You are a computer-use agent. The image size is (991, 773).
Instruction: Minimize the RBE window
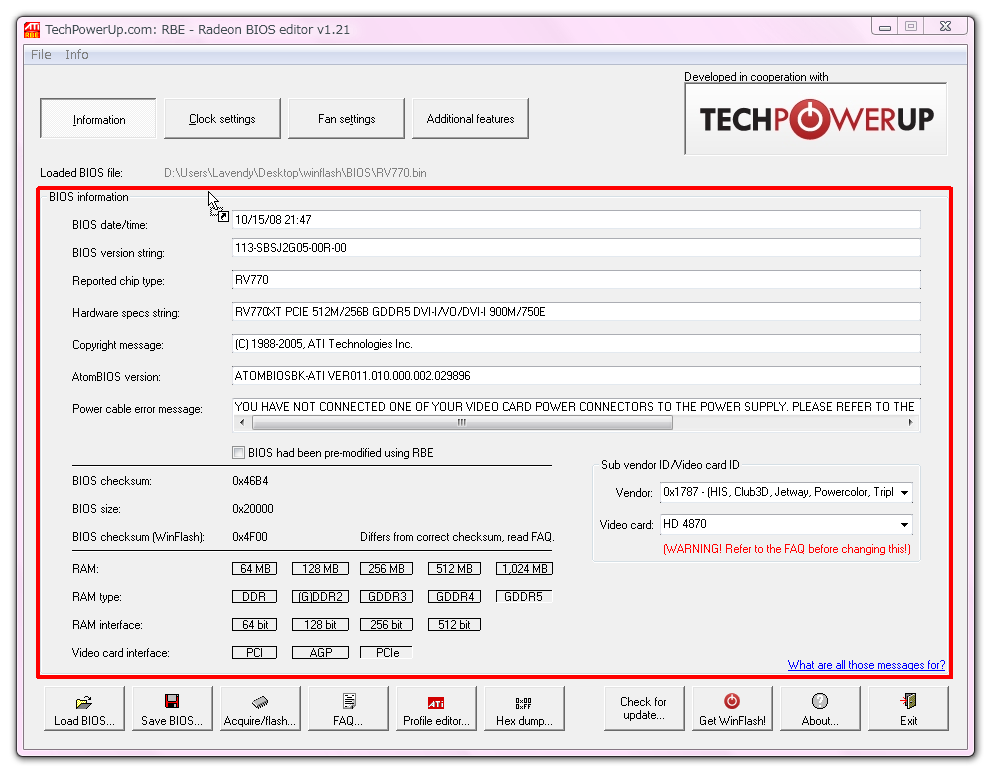click(885, 27)
